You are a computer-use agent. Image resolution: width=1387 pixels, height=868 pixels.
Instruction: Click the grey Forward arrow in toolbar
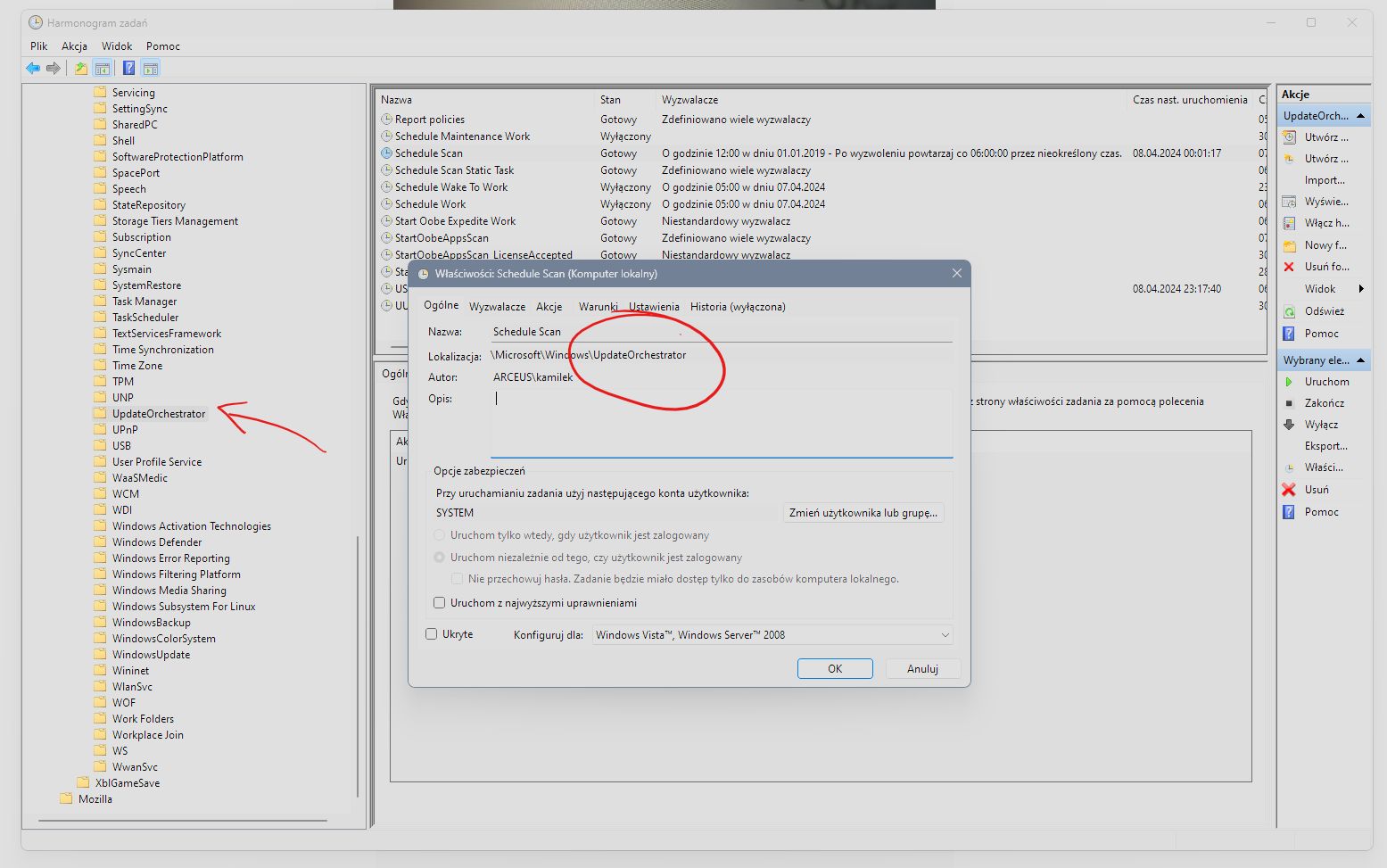point(54,68)
